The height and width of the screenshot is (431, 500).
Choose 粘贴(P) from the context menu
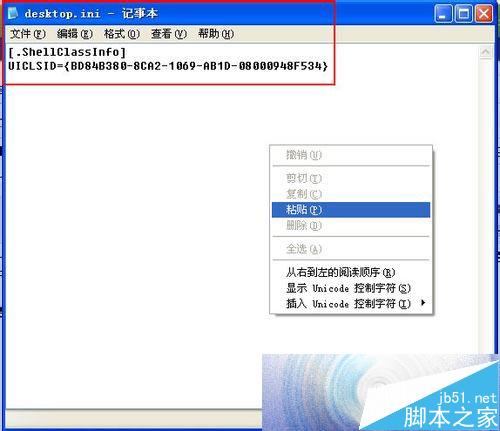(x=351, y=210)
